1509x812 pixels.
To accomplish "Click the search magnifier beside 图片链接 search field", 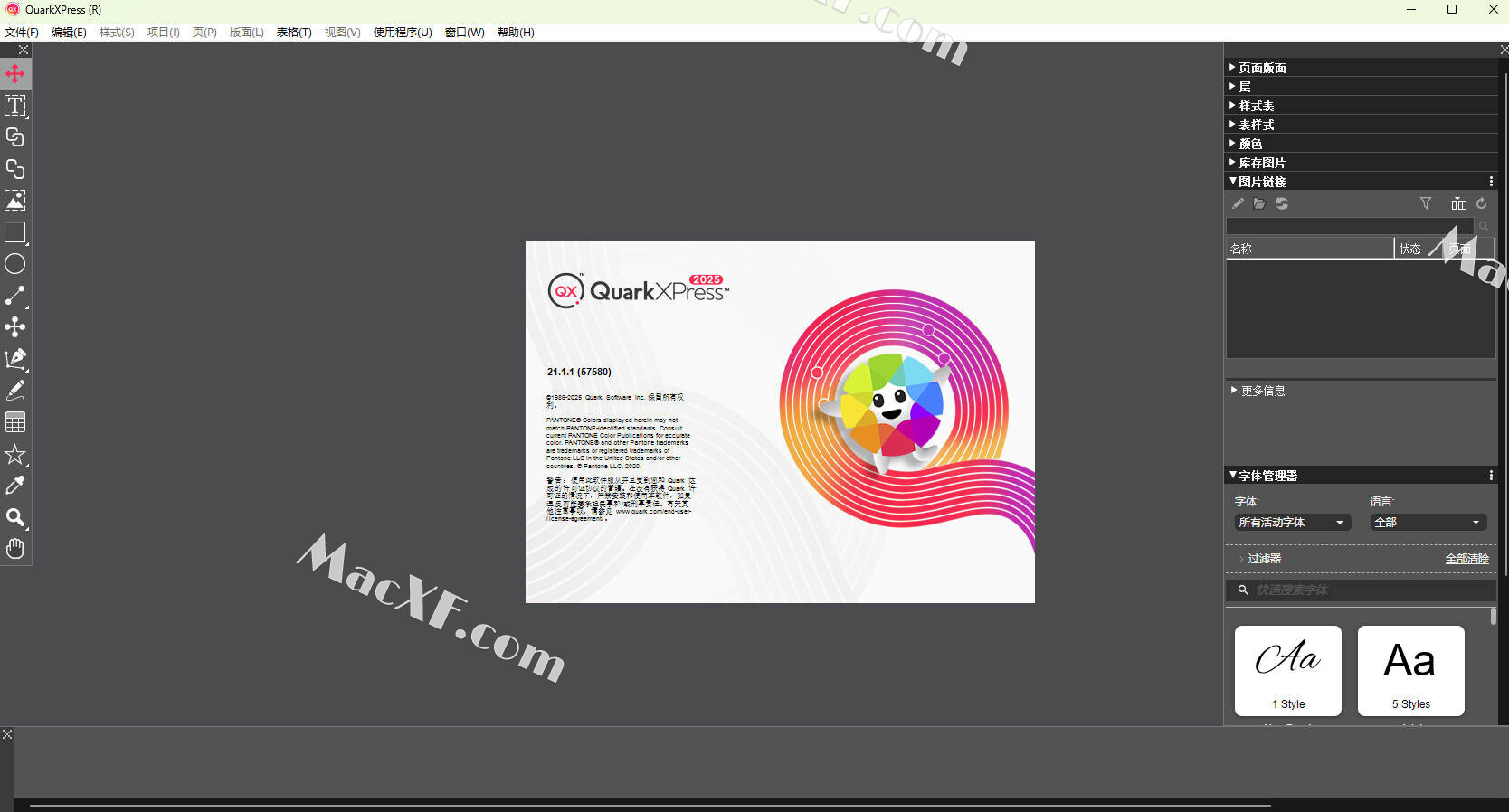I will [1484, 226].
